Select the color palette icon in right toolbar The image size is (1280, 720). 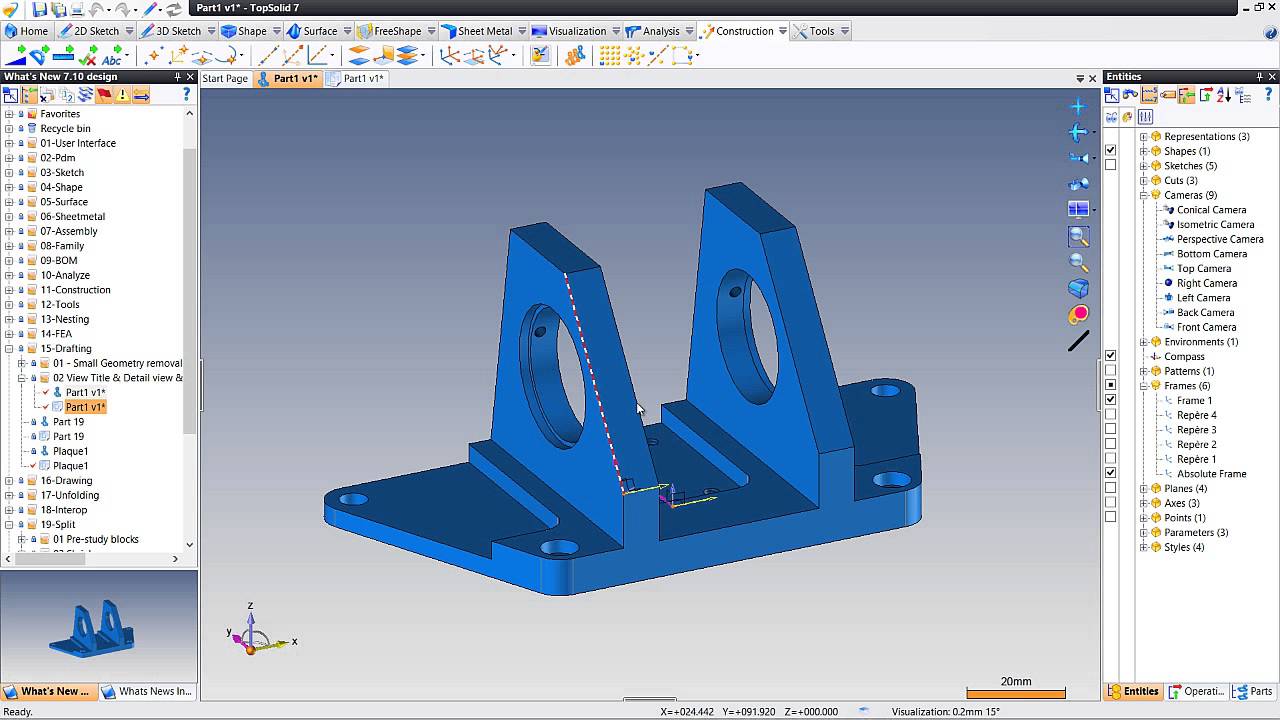1078,314
